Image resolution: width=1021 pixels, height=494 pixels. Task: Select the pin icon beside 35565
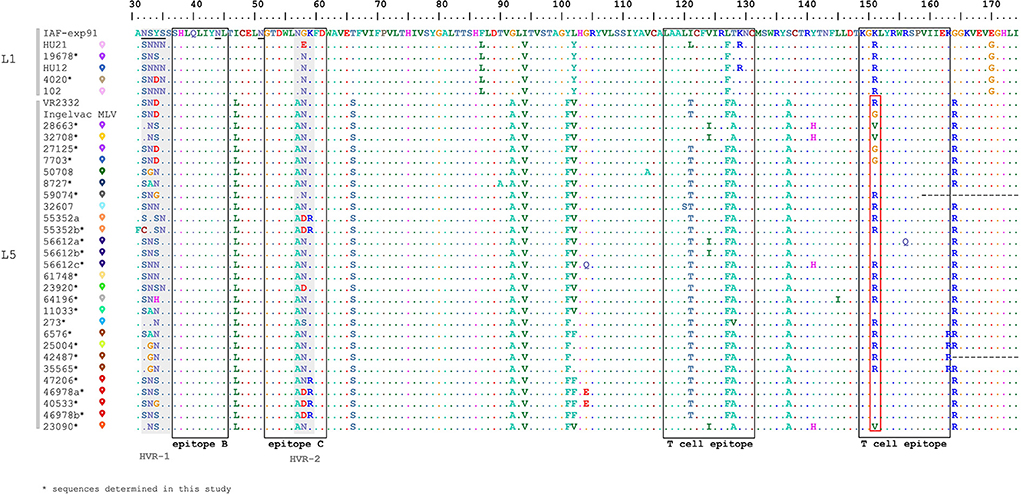[102, 368]
